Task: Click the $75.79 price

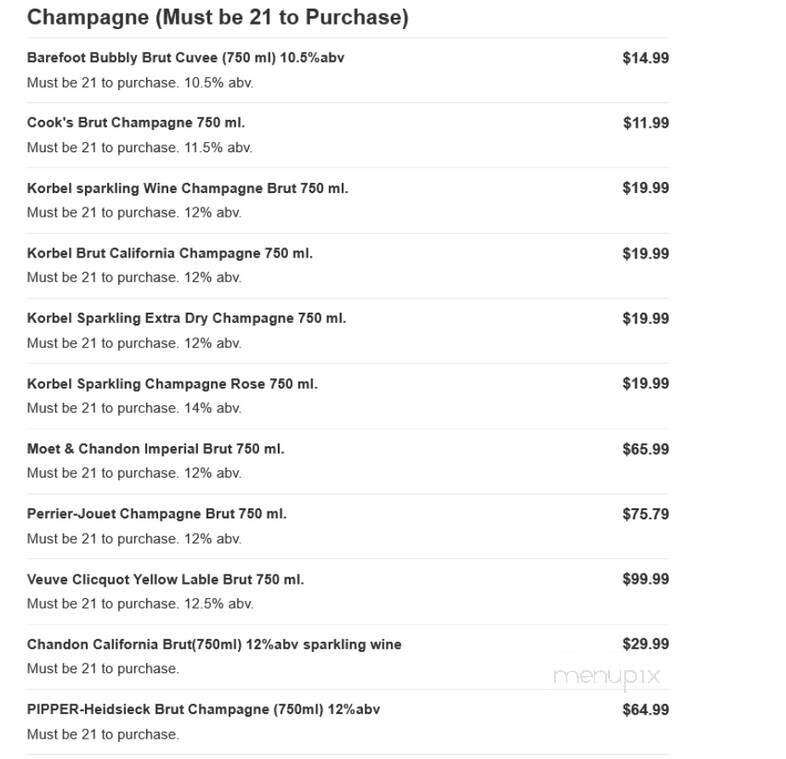Action: [x=645, y=514]
